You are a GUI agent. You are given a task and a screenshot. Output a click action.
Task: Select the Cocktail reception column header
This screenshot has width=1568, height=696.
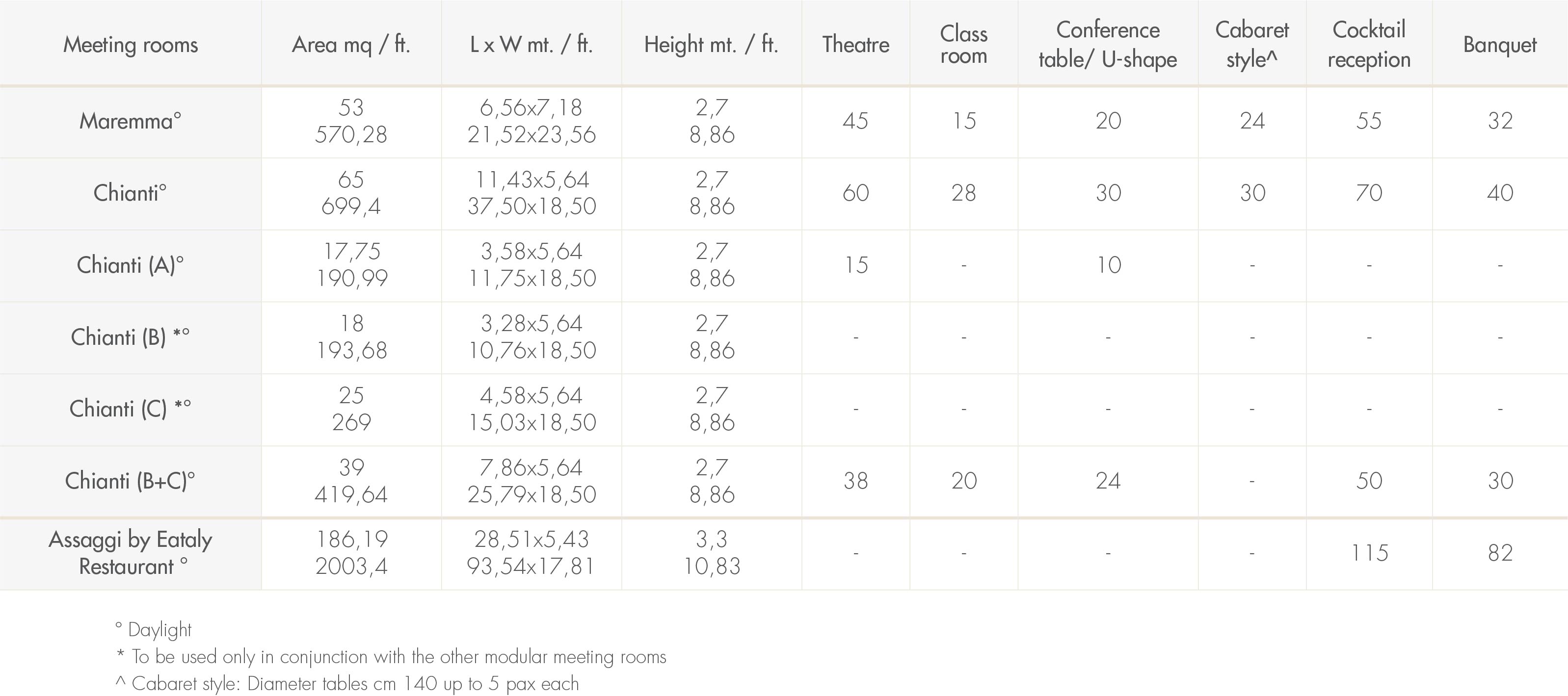coord(1369,45)
